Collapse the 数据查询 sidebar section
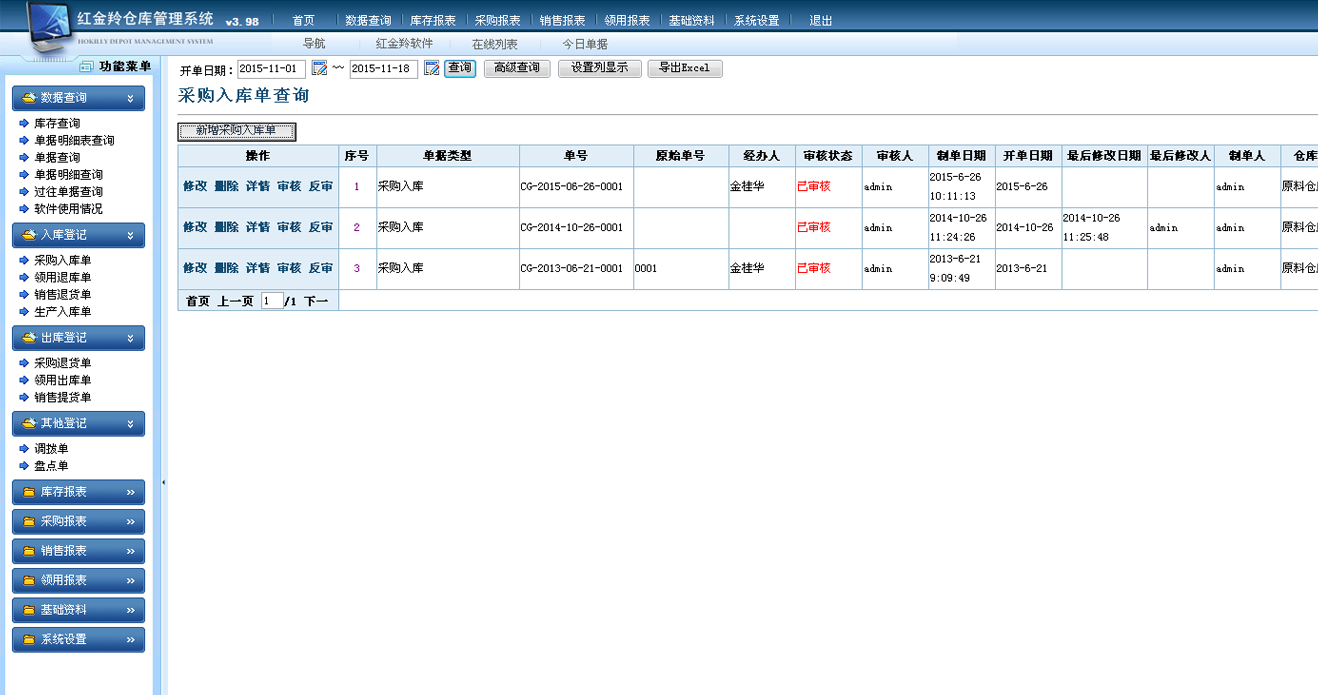 130,99
